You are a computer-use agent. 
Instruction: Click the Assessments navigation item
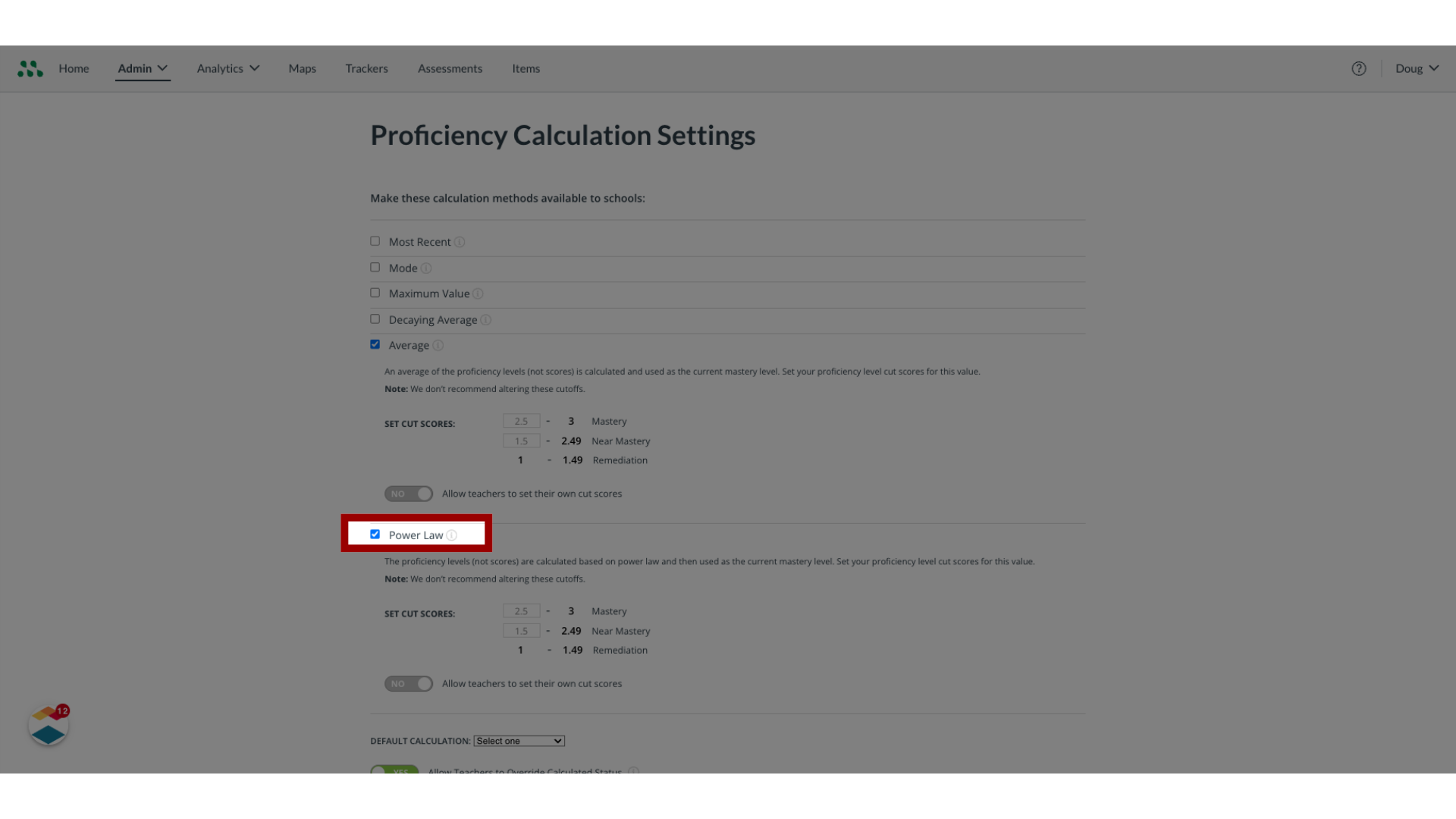tap(449, 68)
